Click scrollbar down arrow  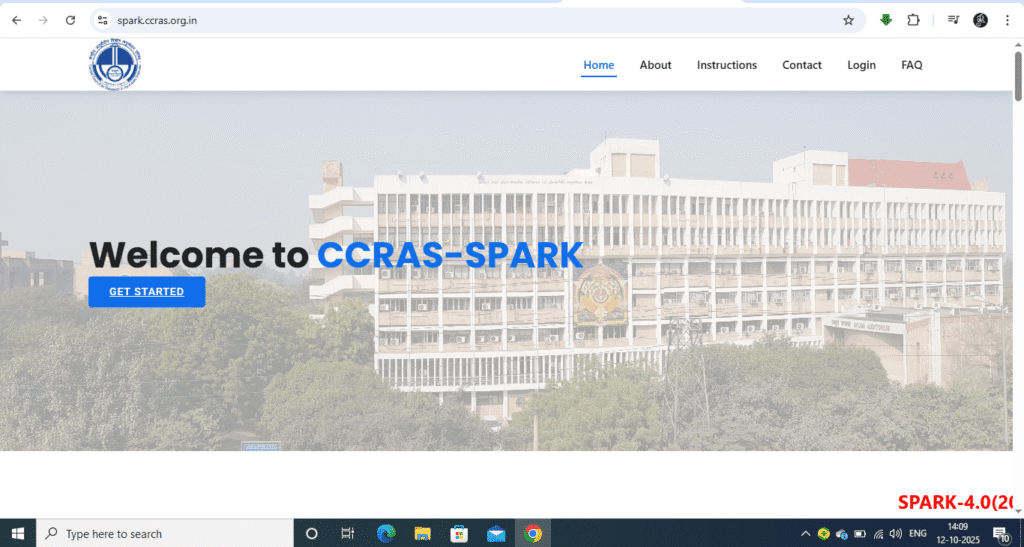pos(1017,512)
